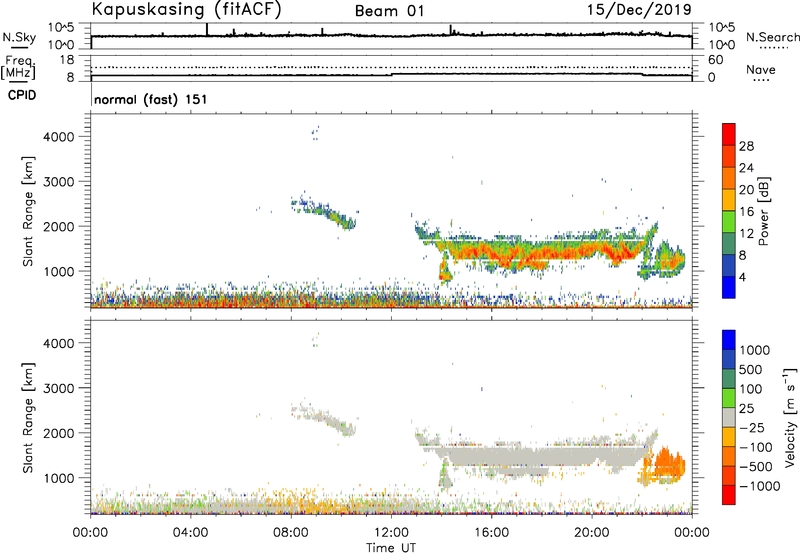The height and width of the screenshot is (554, 800).
Task: Click the gray -25 to 25 Velocity color bar segment
Action: coord(729,417)
